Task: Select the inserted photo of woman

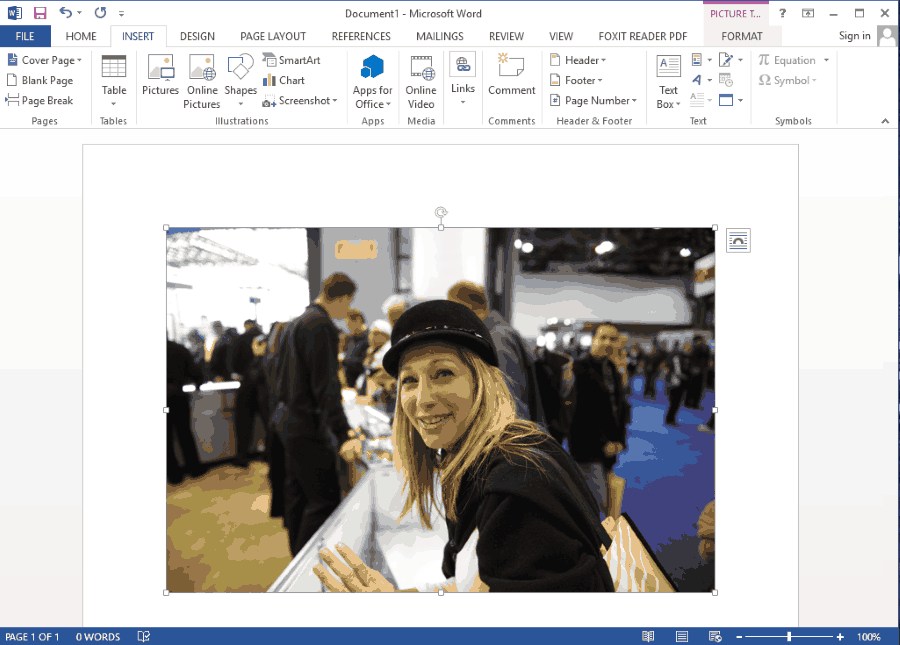Action: click(440, 410)
